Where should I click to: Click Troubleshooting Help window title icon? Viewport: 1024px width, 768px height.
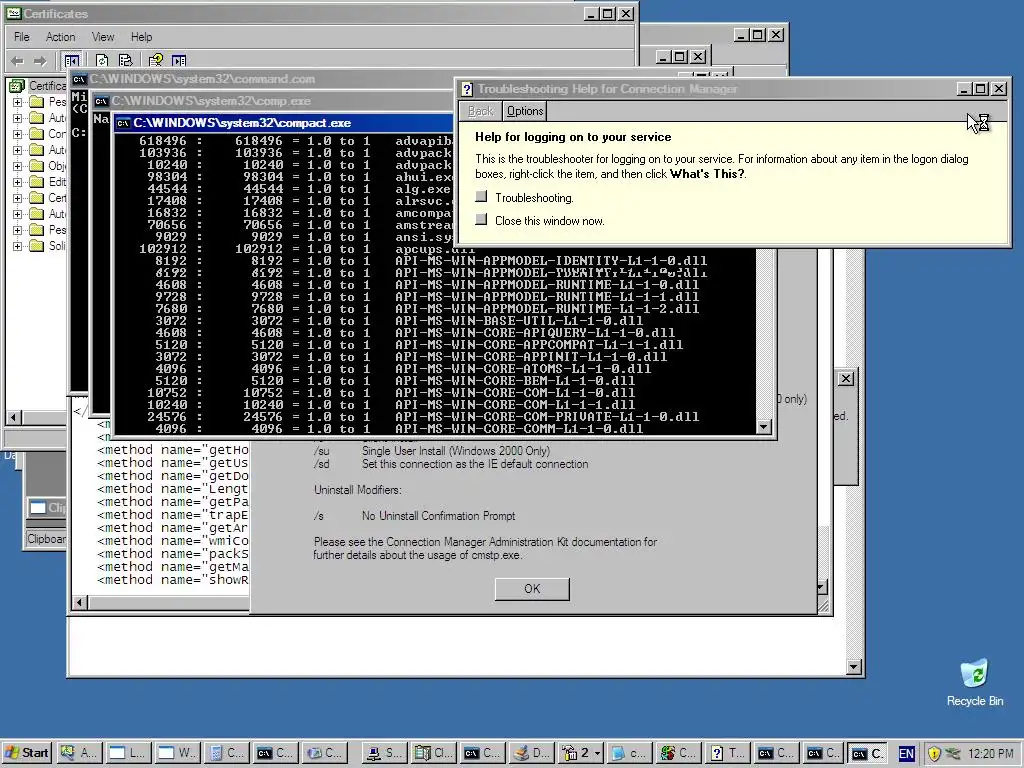point(467,89)
